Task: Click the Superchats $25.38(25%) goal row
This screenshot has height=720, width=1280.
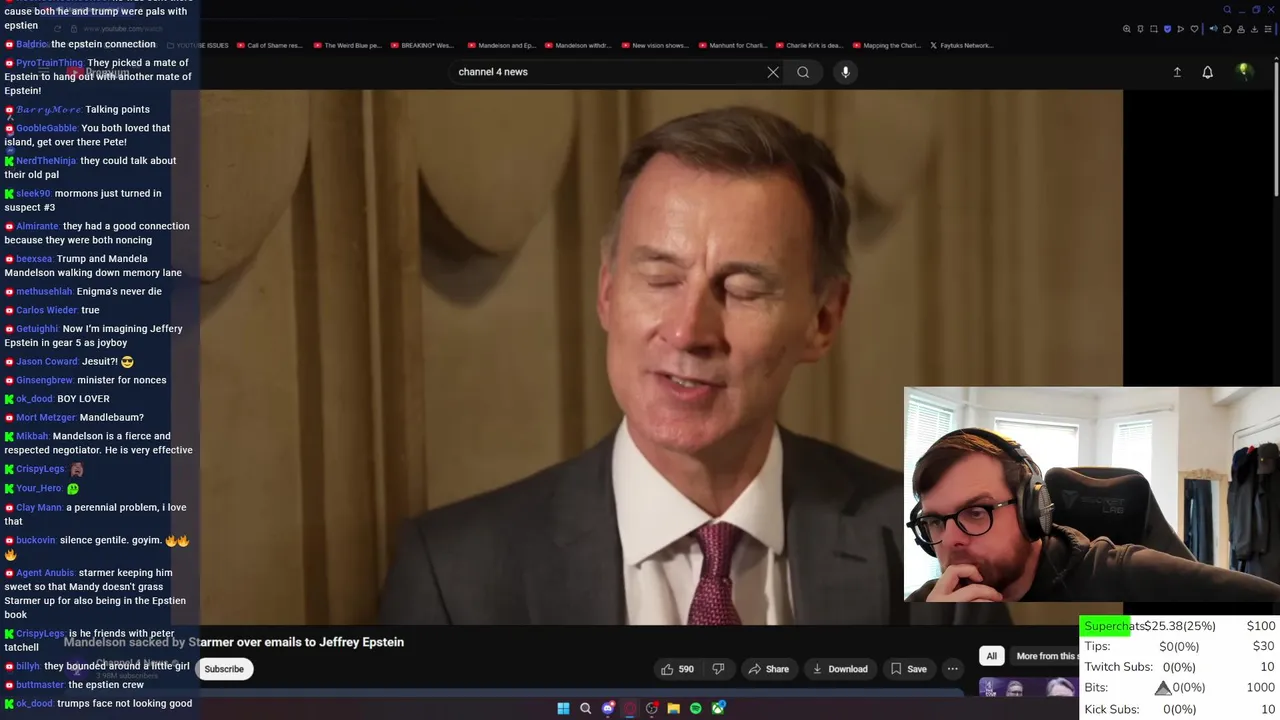Action: [x=1180, y=626]
